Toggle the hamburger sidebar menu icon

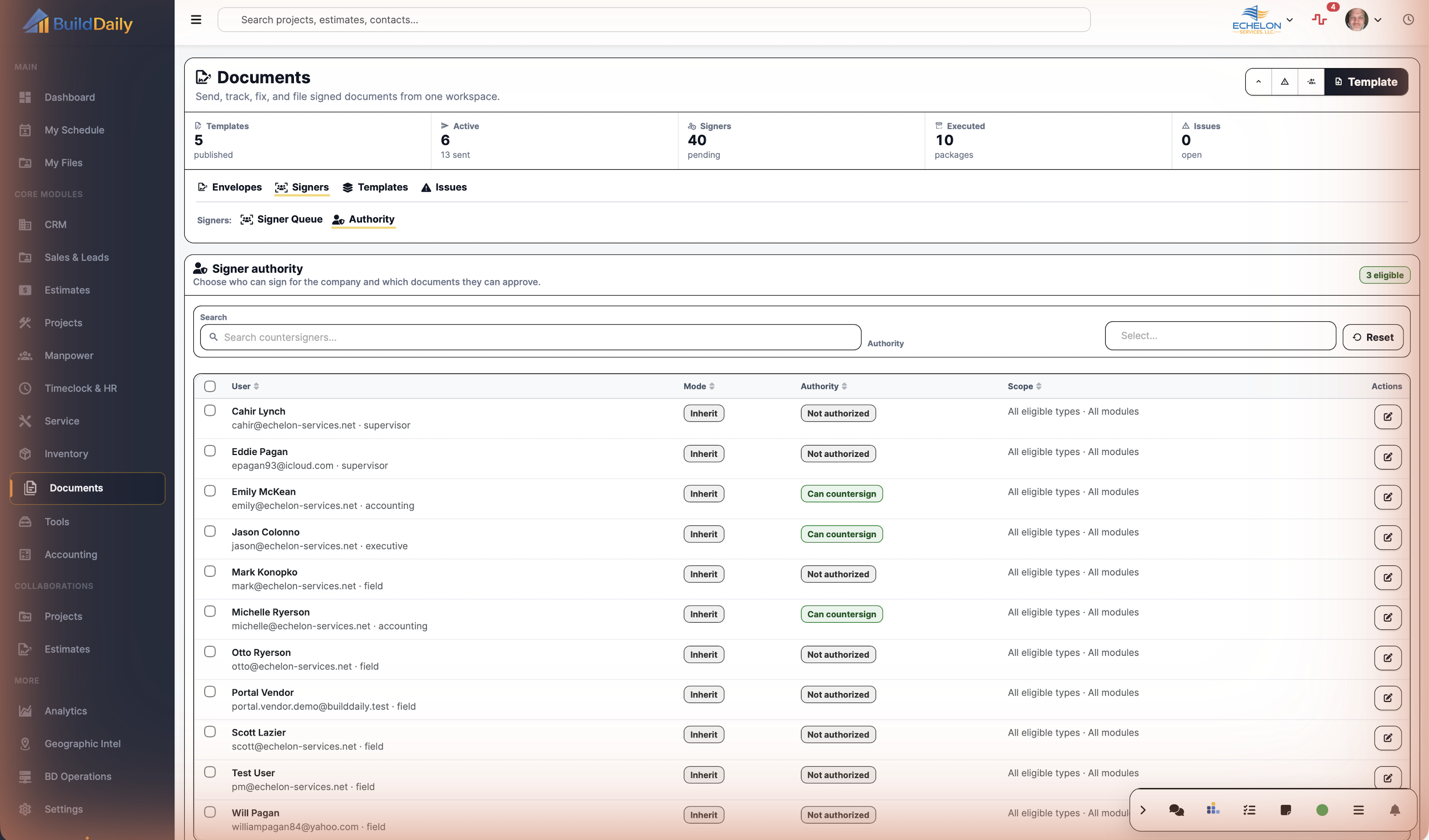click(x=196, y=20)
